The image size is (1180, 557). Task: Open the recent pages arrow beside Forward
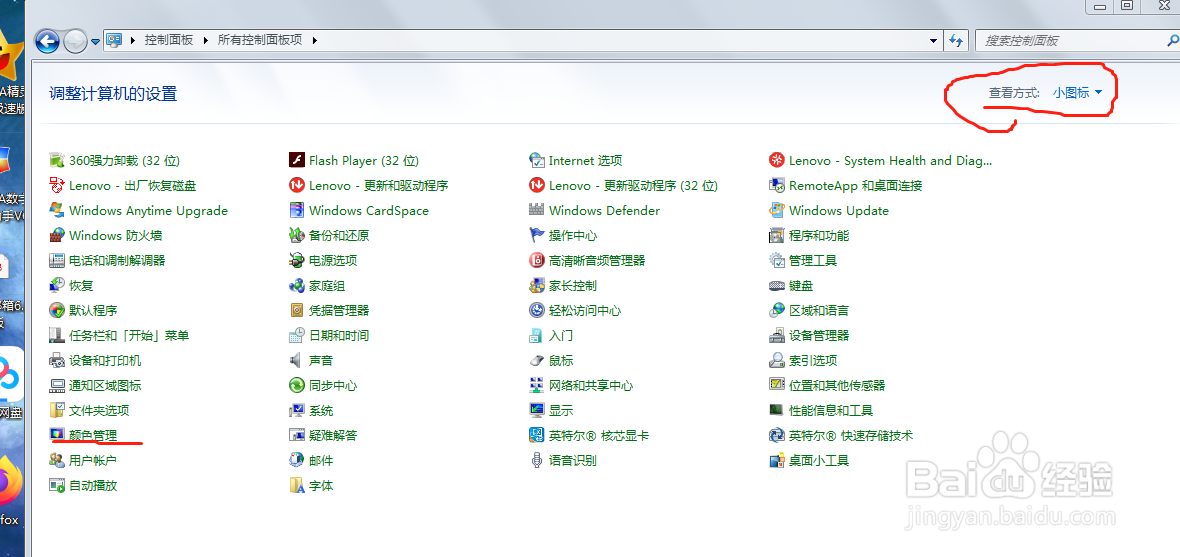[96, 41]
